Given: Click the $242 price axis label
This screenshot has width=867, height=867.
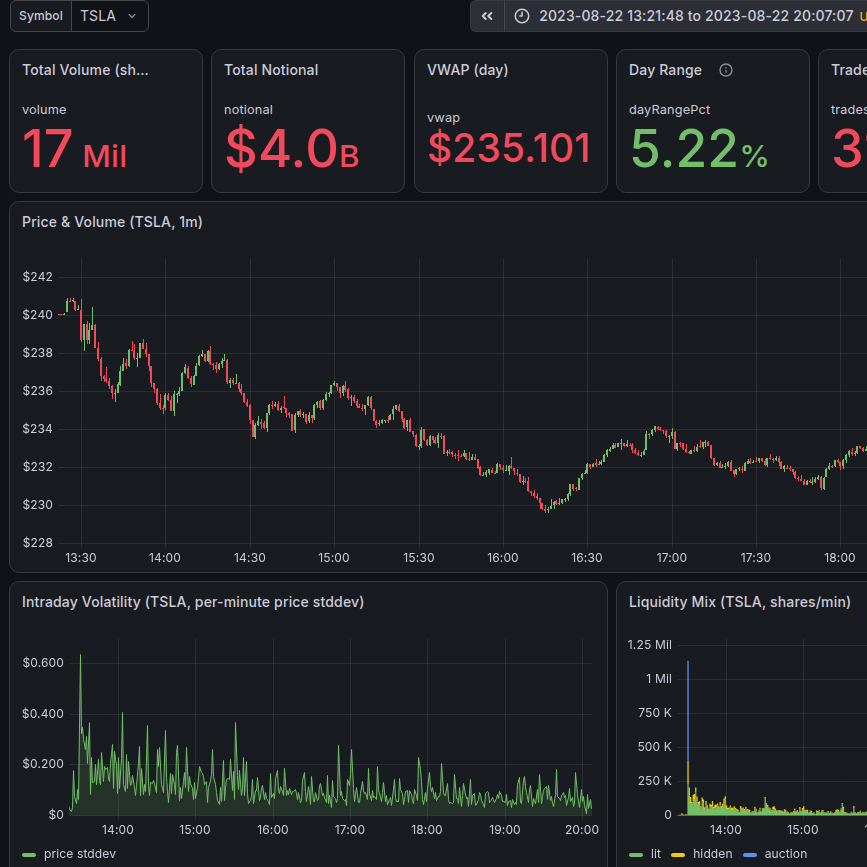Looking at the screenshot, I should pyautogui.click(x=38, y=277).
